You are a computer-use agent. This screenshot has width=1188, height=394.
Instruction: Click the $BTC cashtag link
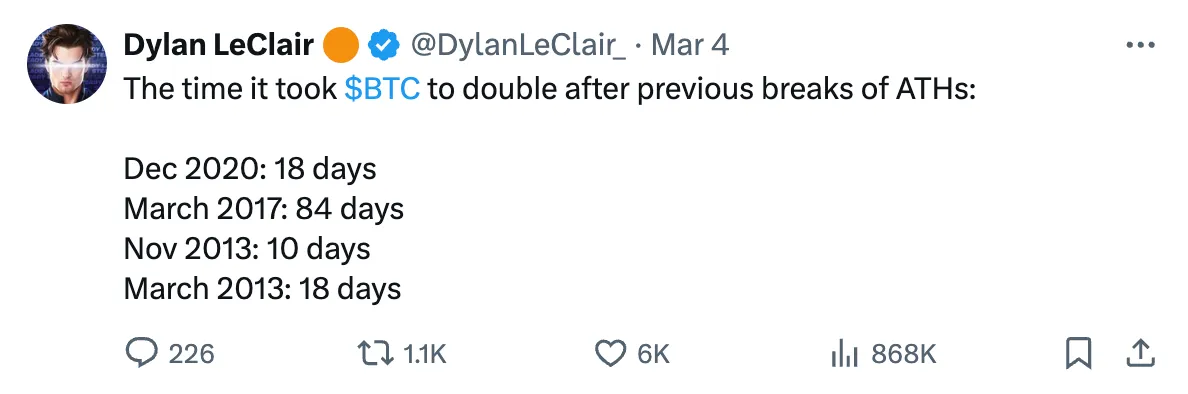click(x=382, y=89)
